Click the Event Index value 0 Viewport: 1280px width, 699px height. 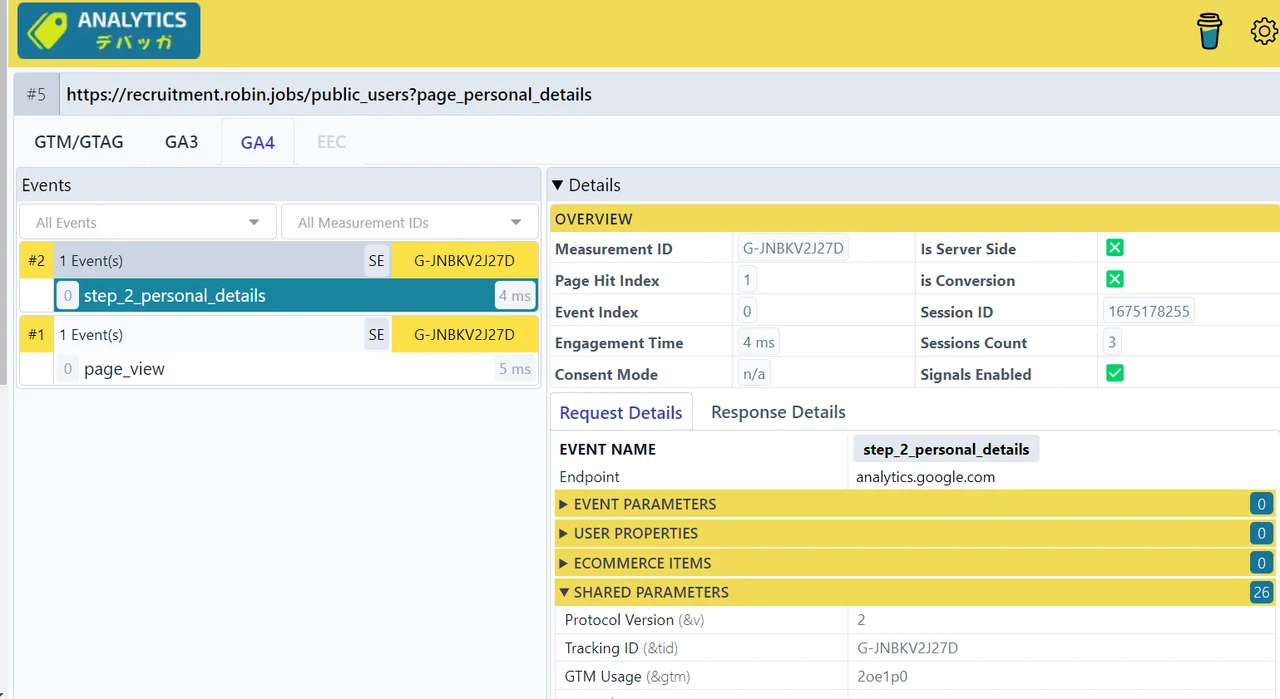coord(747,311)
